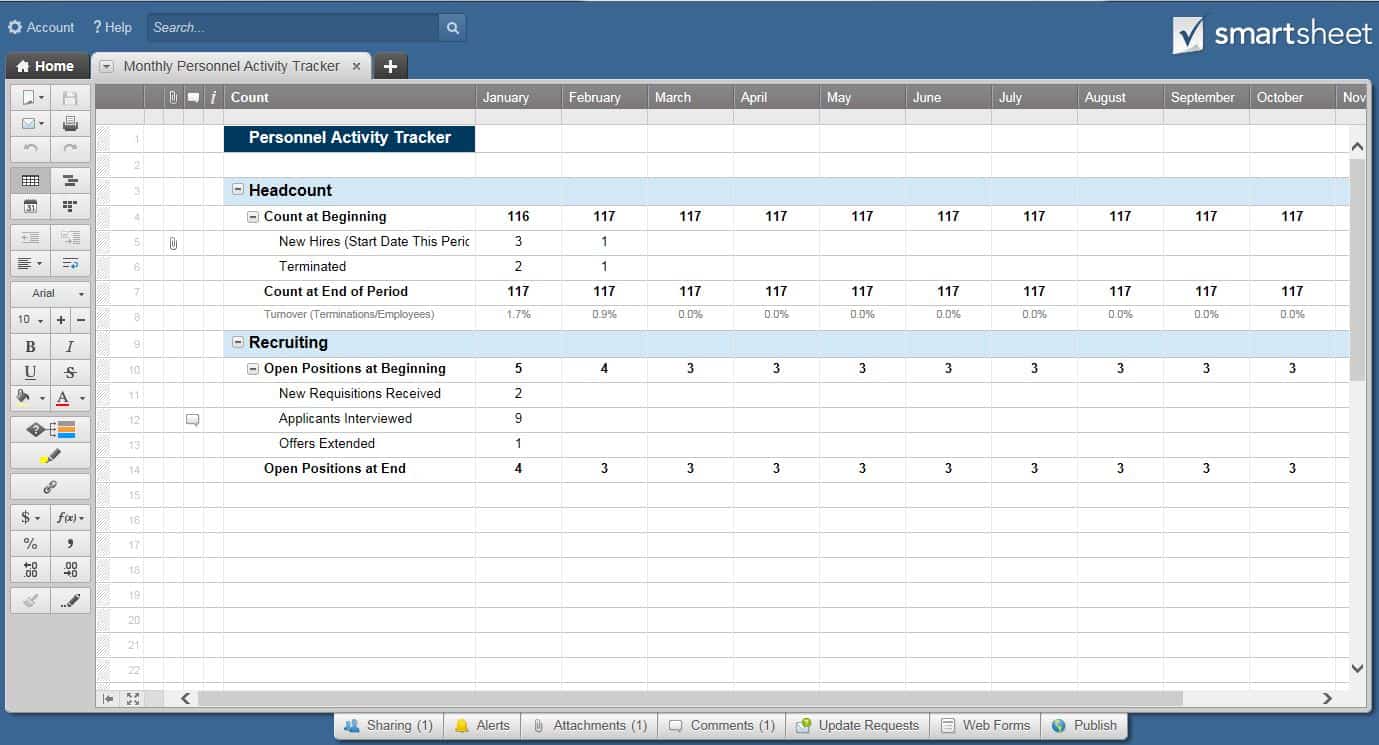Open the comment bubble on row 12
This screenshot has height=745, width=1379.
(192, 419)
